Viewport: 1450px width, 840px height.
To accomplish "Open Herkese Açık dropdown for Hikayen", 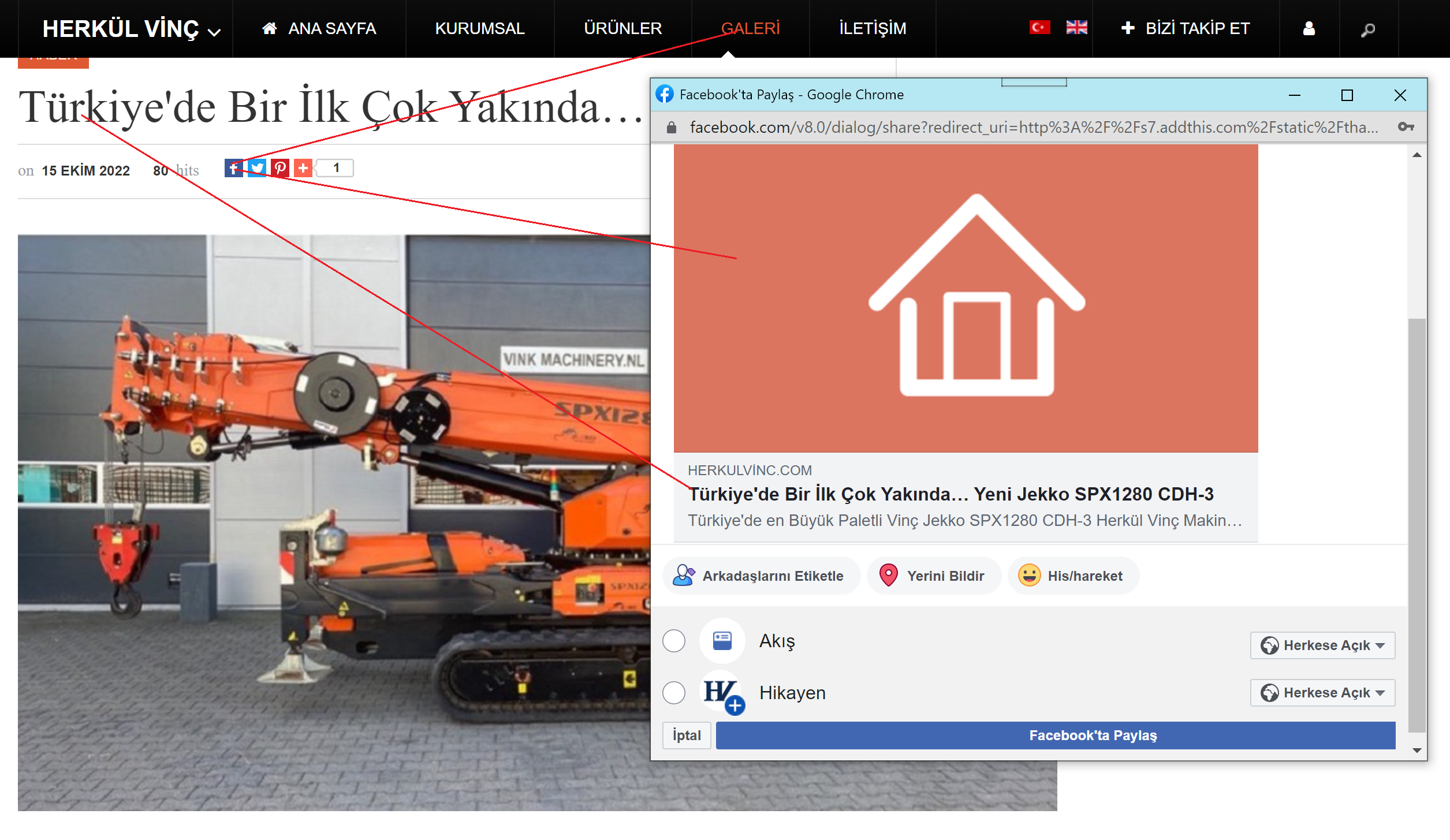I will [1322, 693].
